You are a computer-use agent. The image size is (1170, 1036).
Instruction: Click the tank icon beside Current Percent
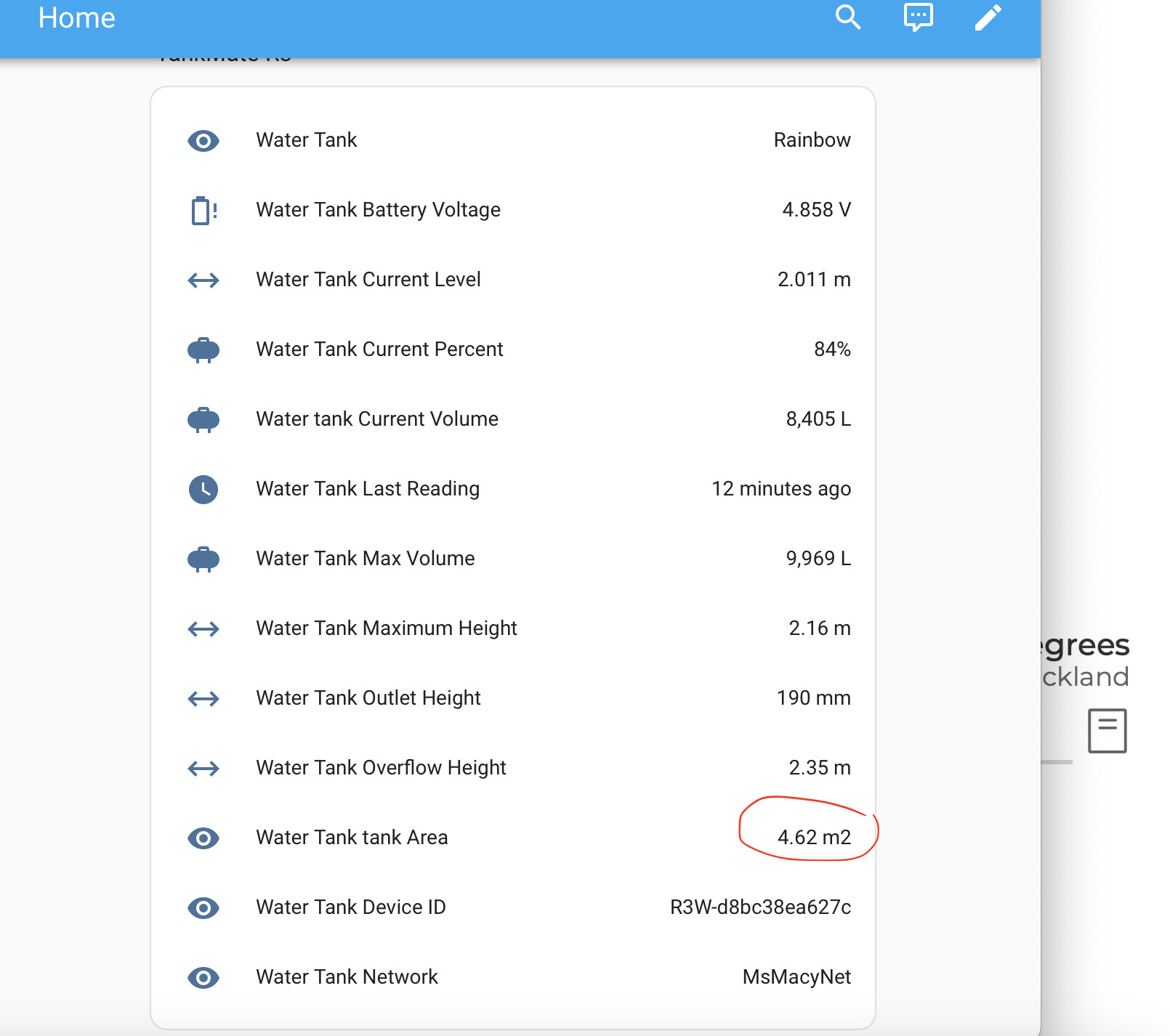tap(203, 350)
